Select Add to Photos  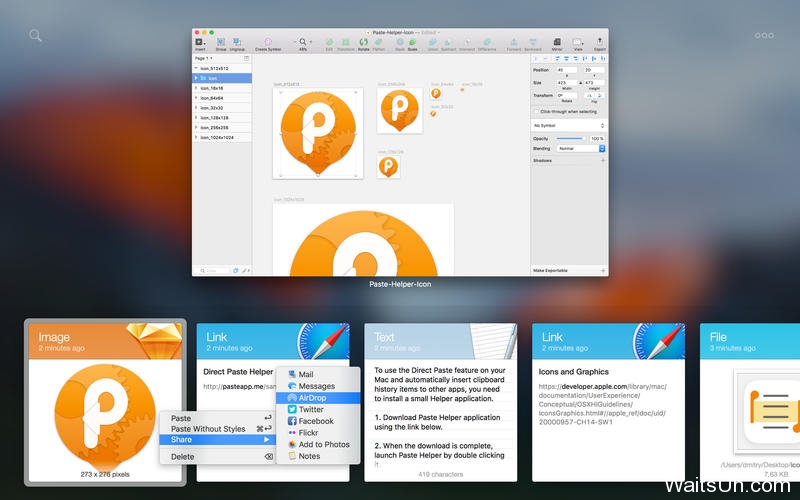318,444
